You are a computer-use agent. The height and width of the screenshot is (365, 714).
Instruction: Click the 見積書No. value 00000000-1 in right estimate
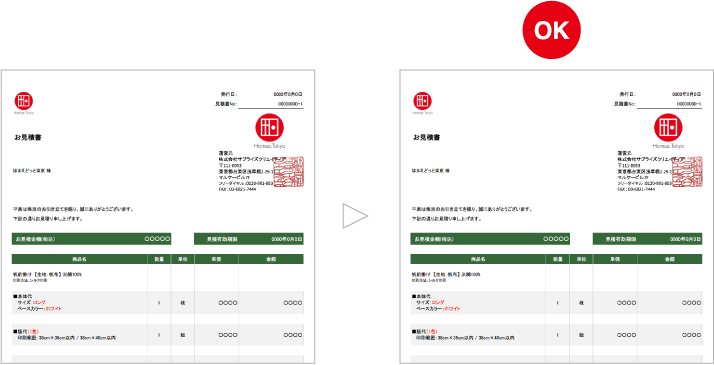click(x=689, y=104)
